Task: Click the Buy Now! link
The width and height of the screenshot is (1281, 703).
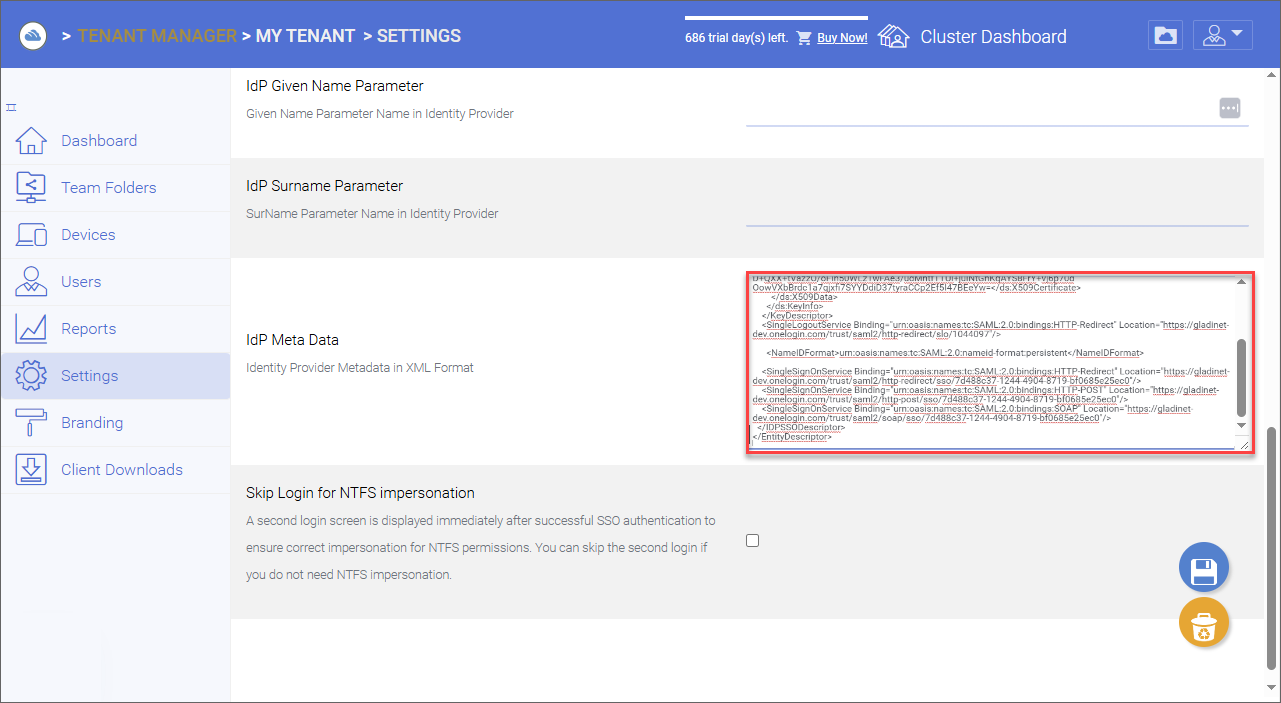Action: coord(842,38)
